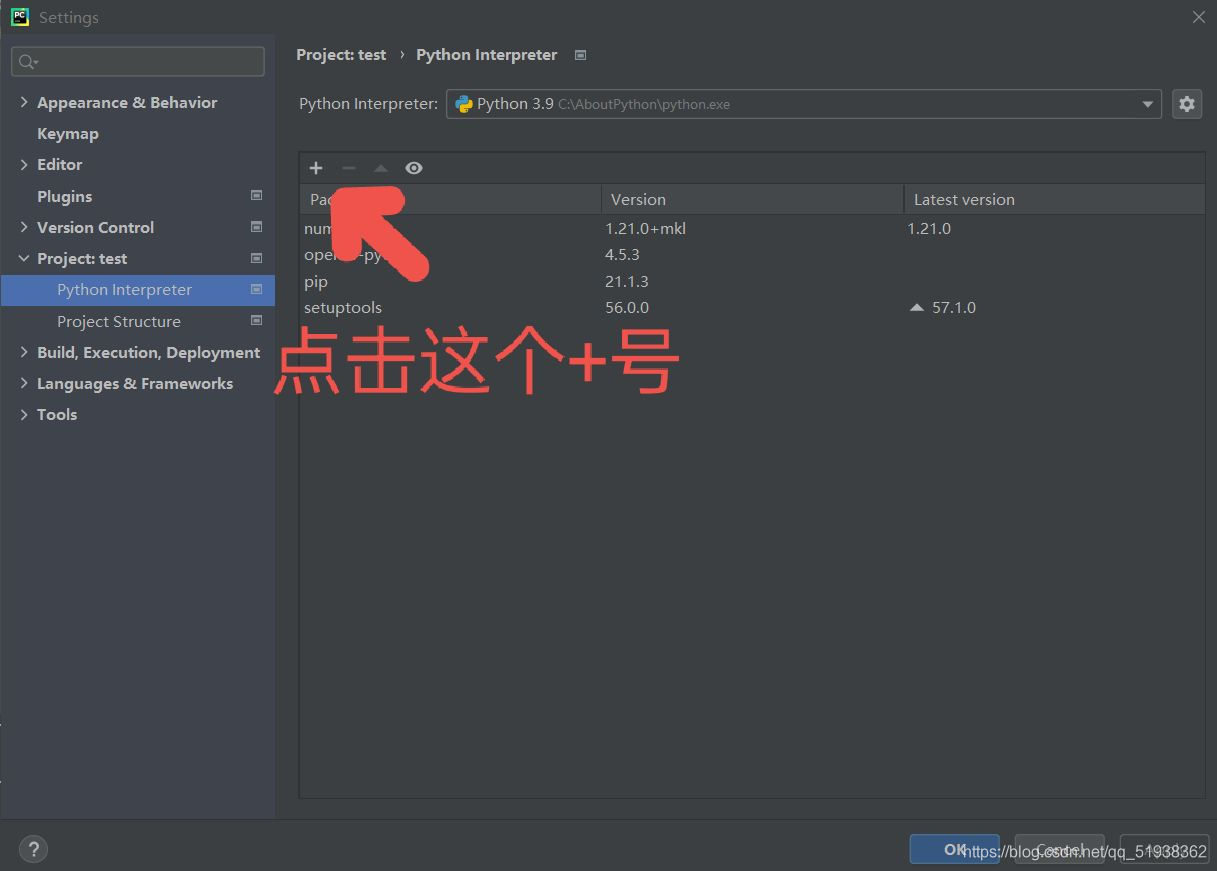This screenshot has width=1217, height=871.
Task: Click the Latest version column header
Action: (x=1054, y=199)
